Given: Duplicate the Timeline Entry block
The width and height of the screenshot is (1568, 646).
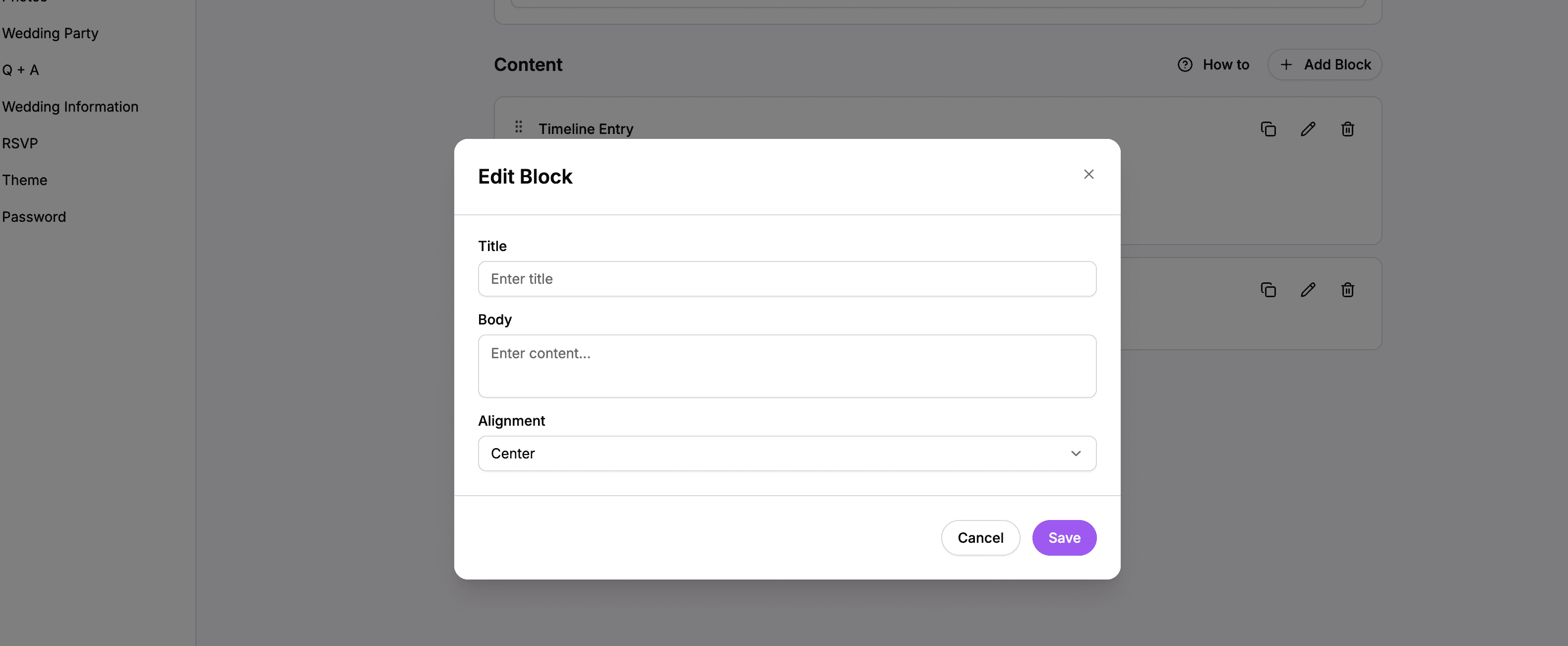Looking at the screenshot, I should coord(1268,129).
